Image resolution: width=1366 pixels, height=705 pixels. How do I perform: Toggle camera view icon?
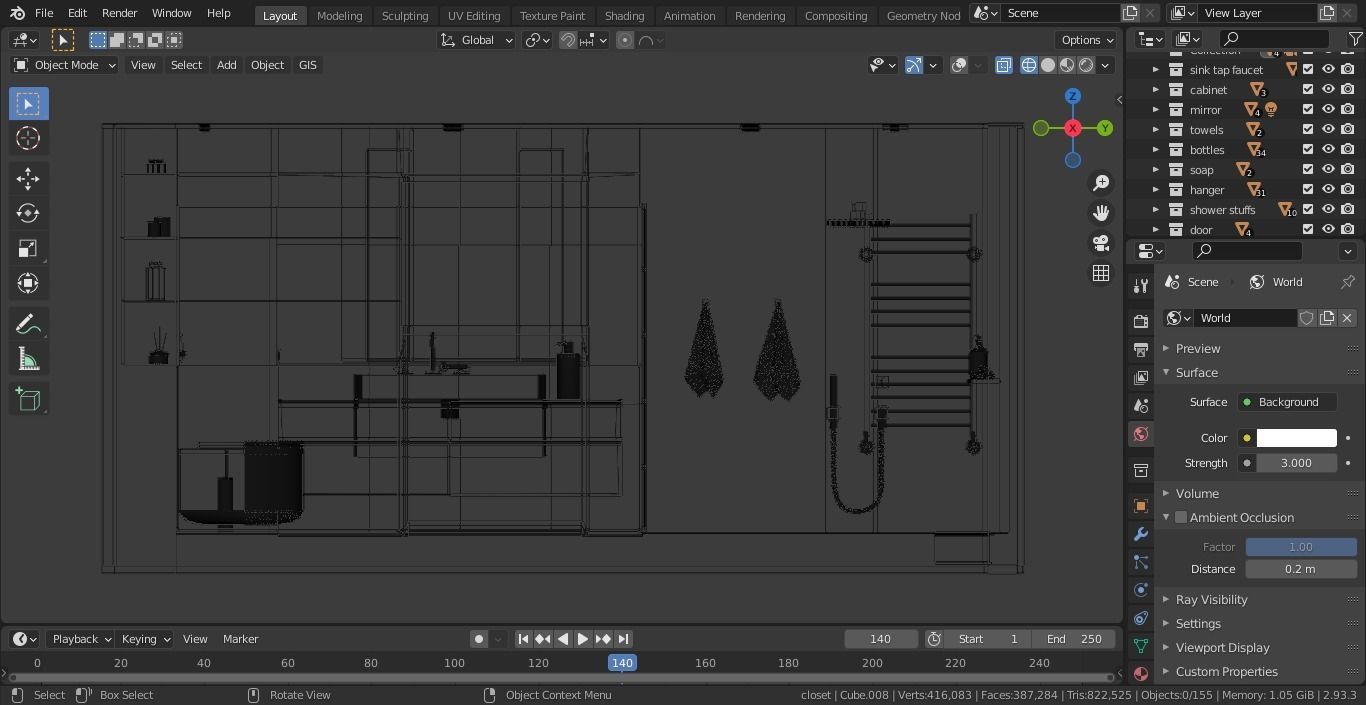click(x=1101, y=243)
